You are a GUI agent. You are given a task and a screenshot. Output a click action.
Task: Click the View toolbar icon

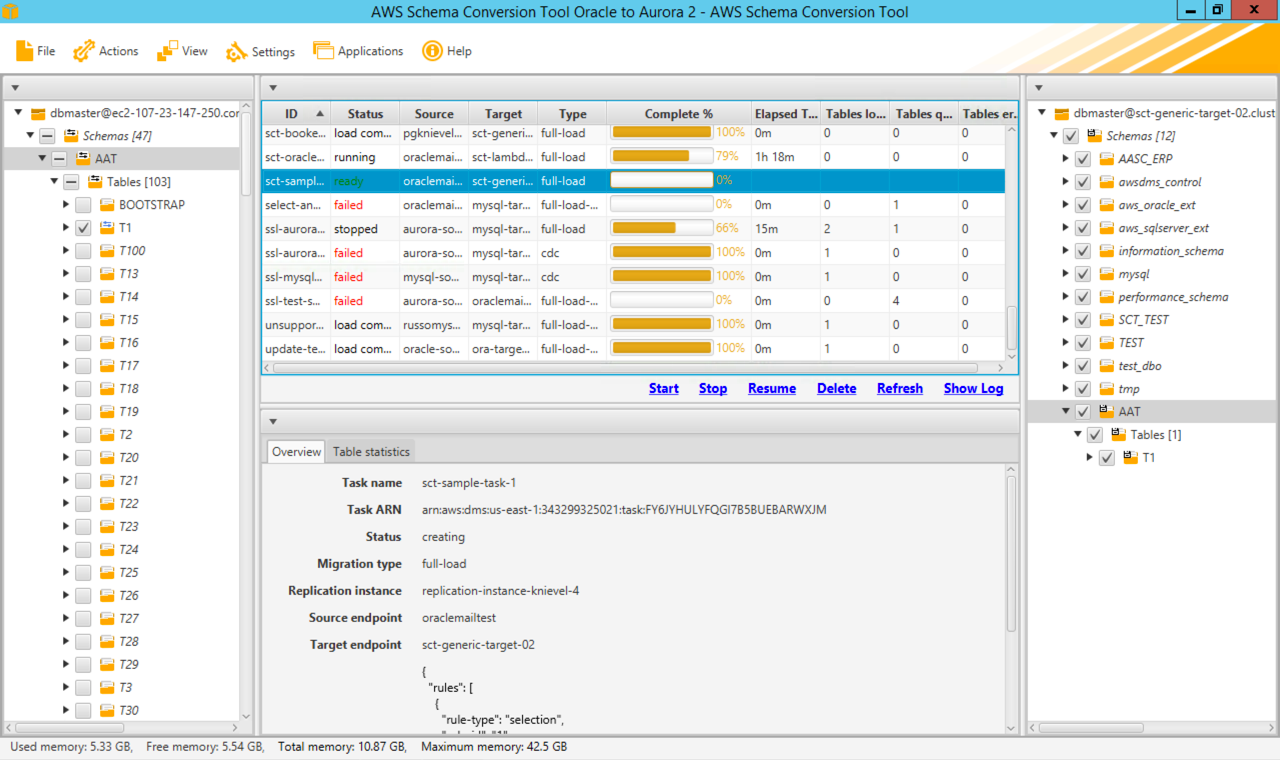[x=167, y=51]
